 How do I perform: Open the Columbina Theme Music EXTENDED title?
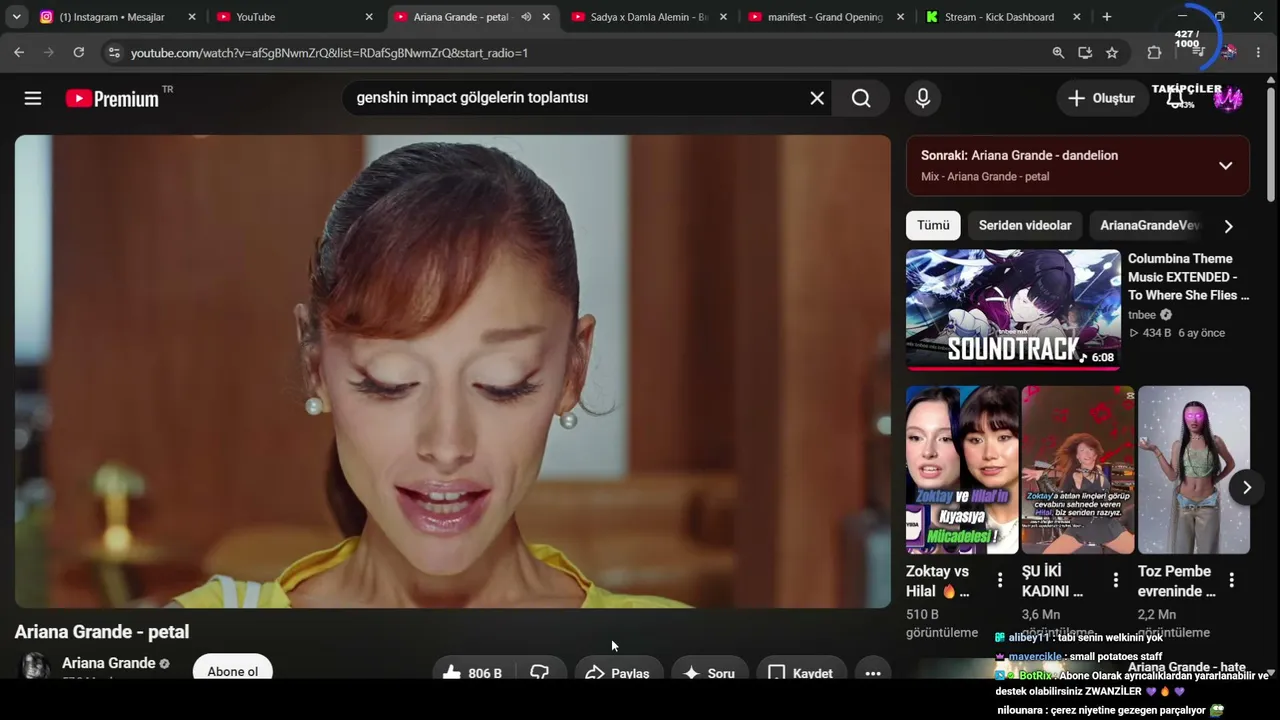[1189, 277]
